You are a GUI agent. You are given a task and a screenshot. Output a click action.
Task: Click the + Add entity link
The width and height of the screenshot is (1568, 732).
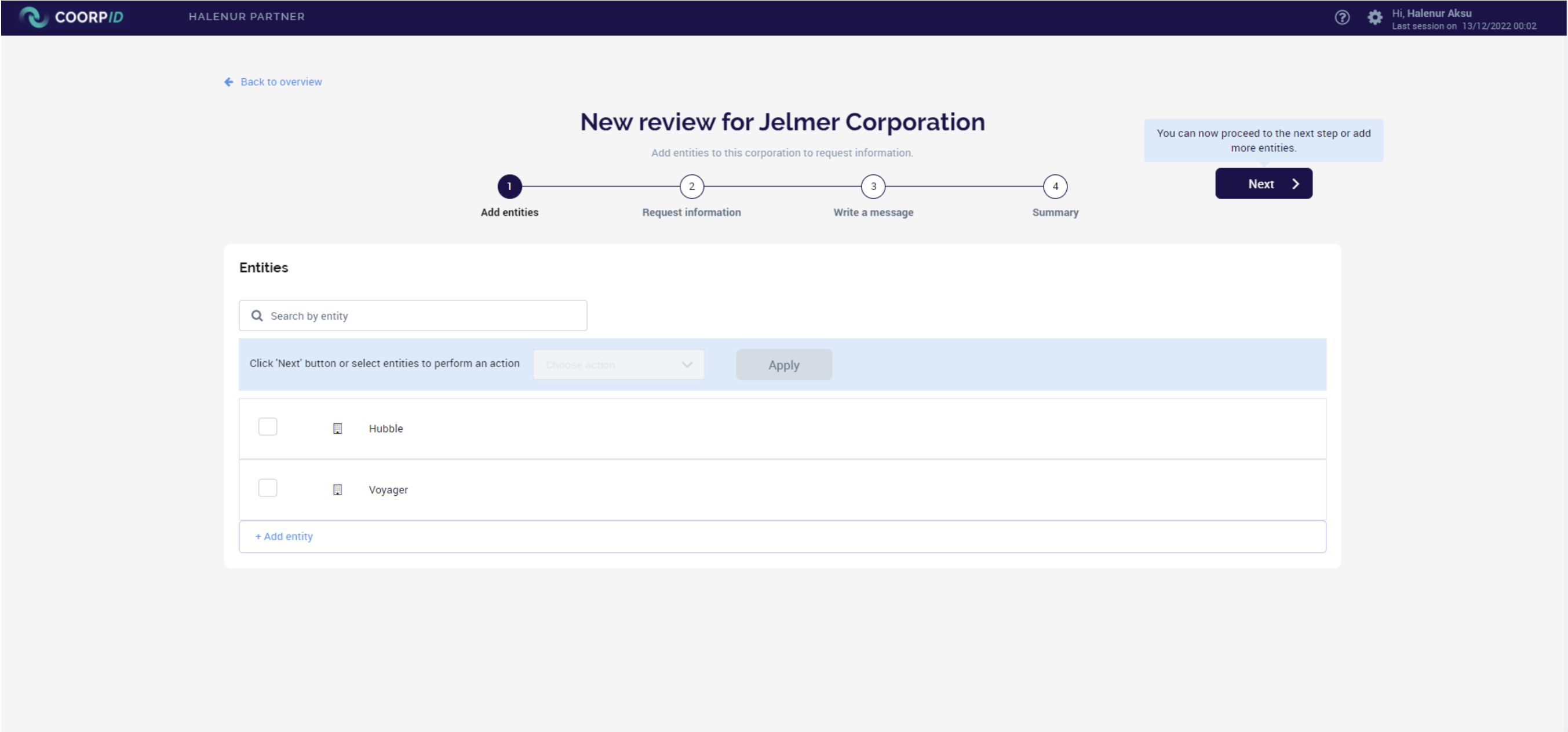pyautogui.click(x=284, y=536)
